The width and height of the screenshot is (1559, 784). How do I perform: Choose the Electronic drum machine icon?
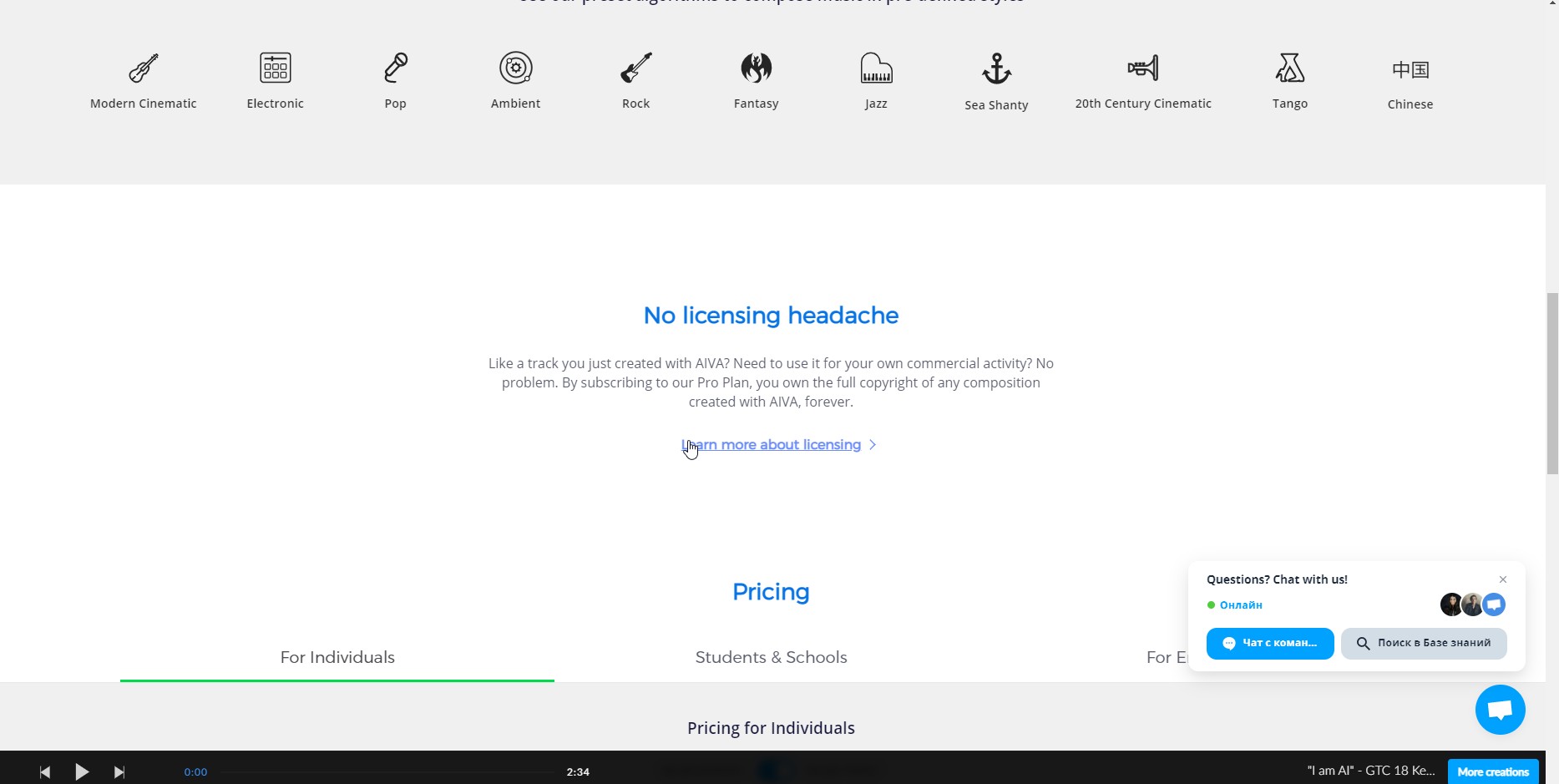pos(276,68)
